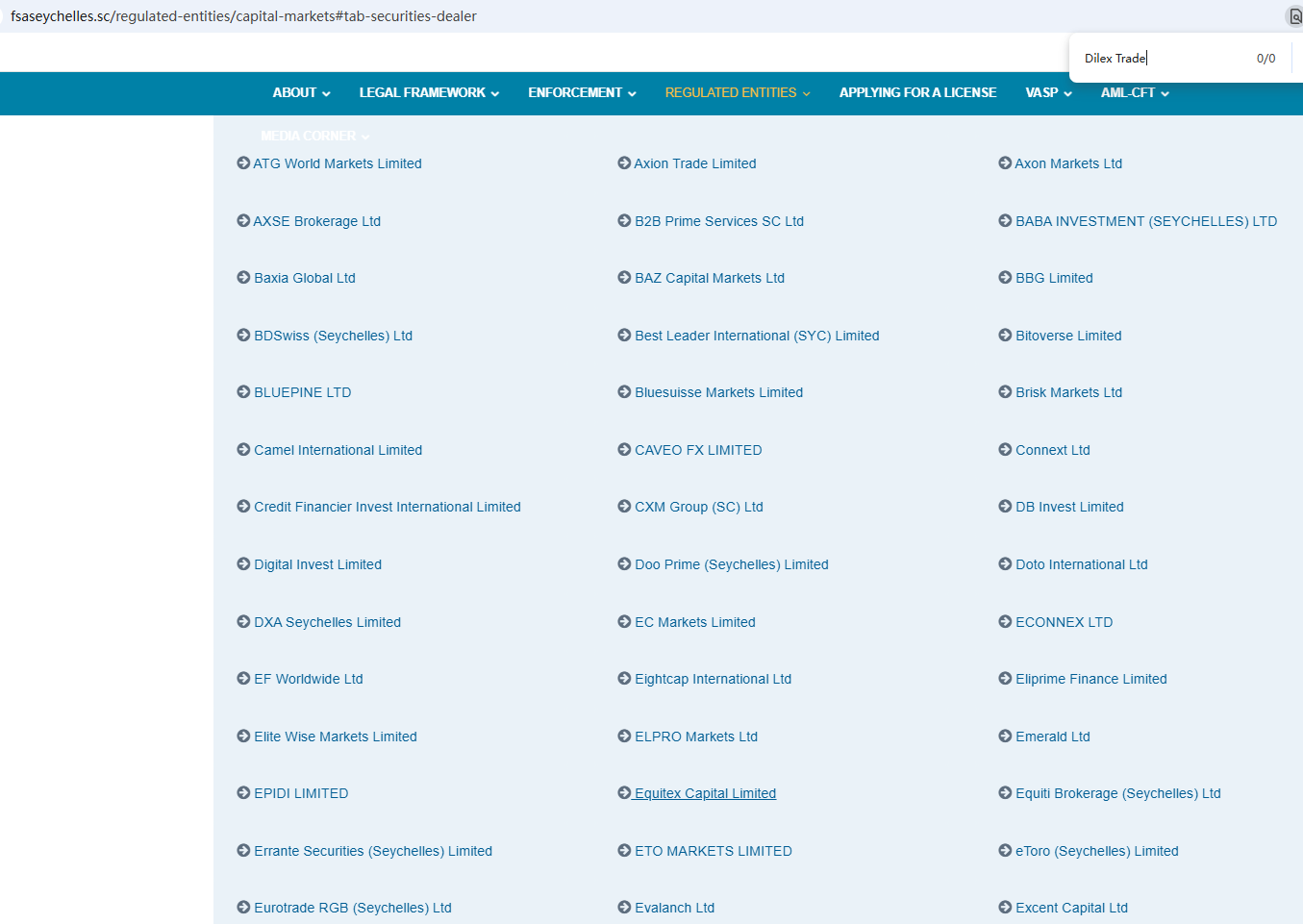This screenshot has width=1303, height=924.
Task: Open Credit Financier Invest International Limited entry
Action: pyautogui.click(x=388, y=507)
